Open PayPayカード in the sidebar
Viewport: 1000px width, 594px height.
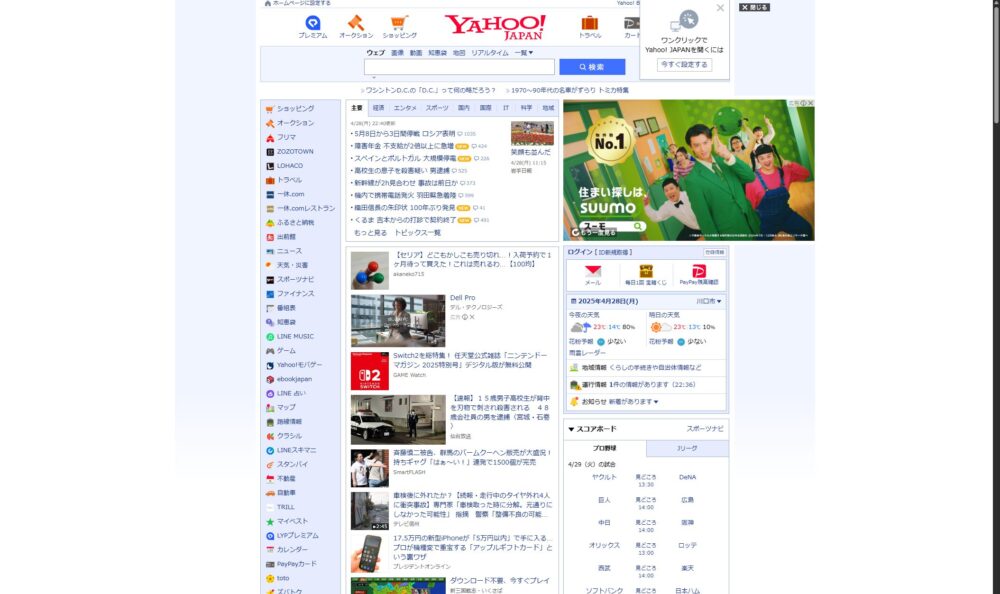click(296, 564)
